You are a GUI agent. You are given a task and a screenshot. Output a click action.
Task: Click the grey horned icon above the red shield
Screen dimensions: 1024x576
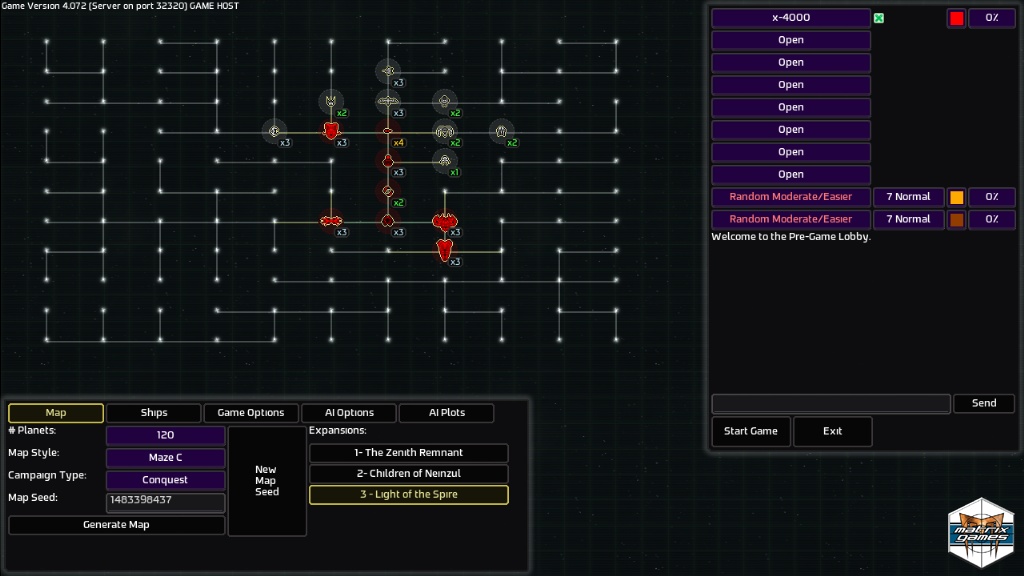pos(331,101)
